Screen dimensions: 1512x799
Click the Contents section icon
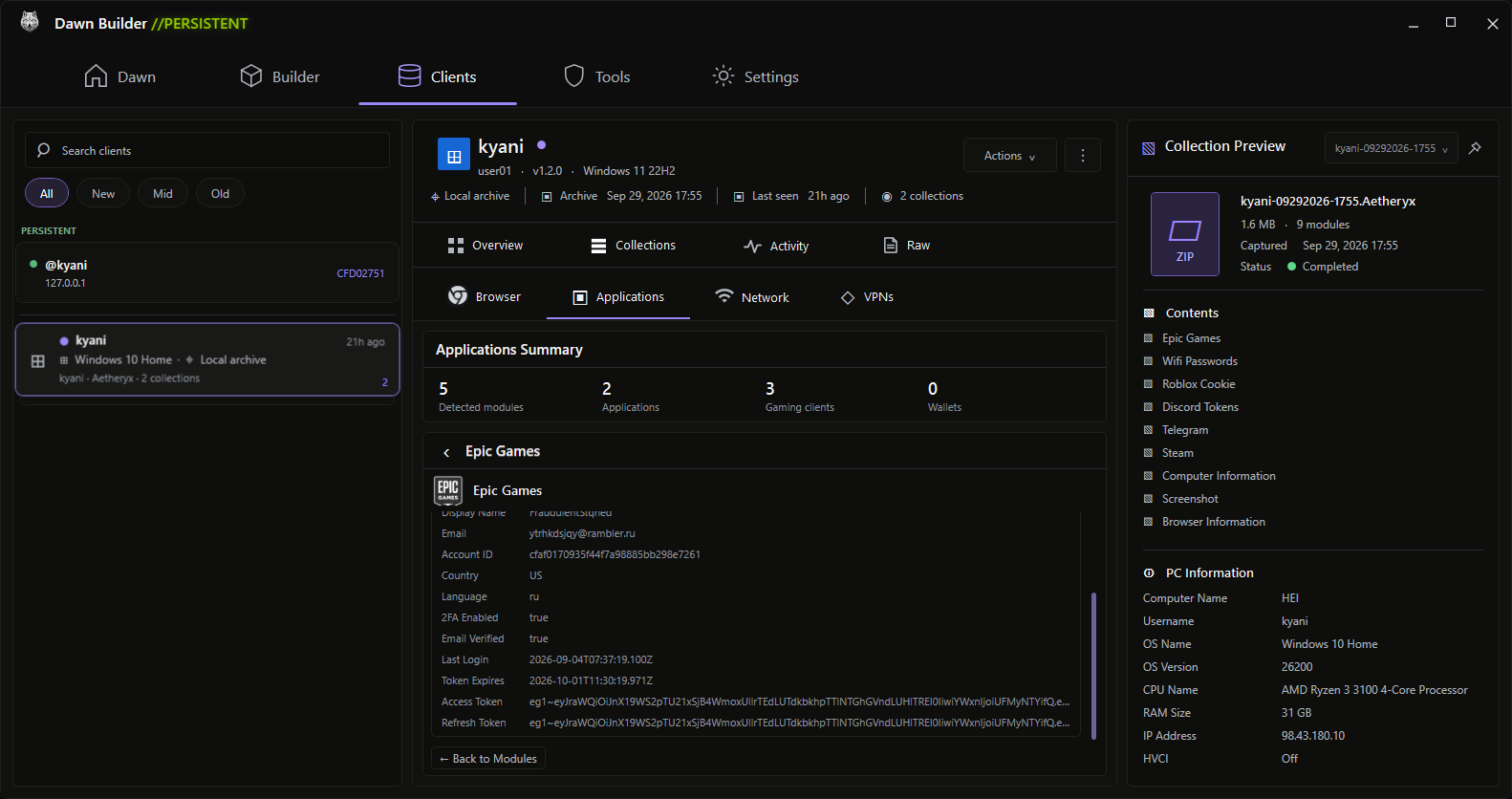click(x=1149, y=313)
